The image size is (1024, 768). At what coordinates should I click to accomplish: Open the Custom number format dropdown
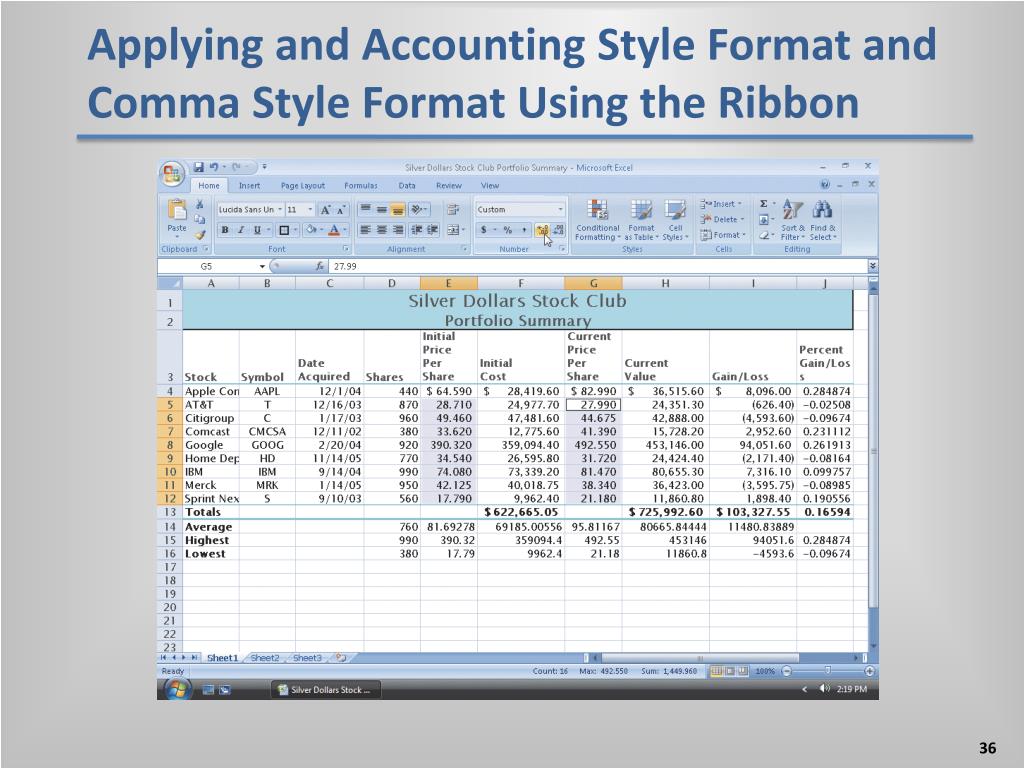point(560,210)
